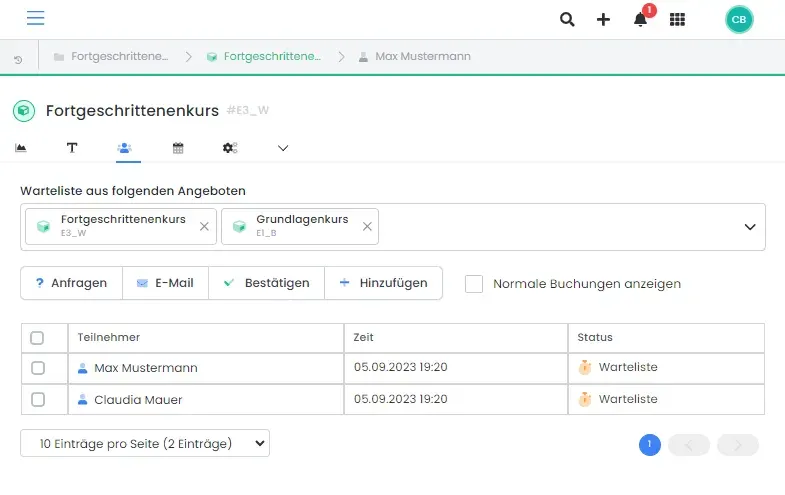Click the green cube icon beside Fortgeschrittenenkurs title
This screenshot has height=495, width=785.
pyautogui.click(x=24, y=111)
